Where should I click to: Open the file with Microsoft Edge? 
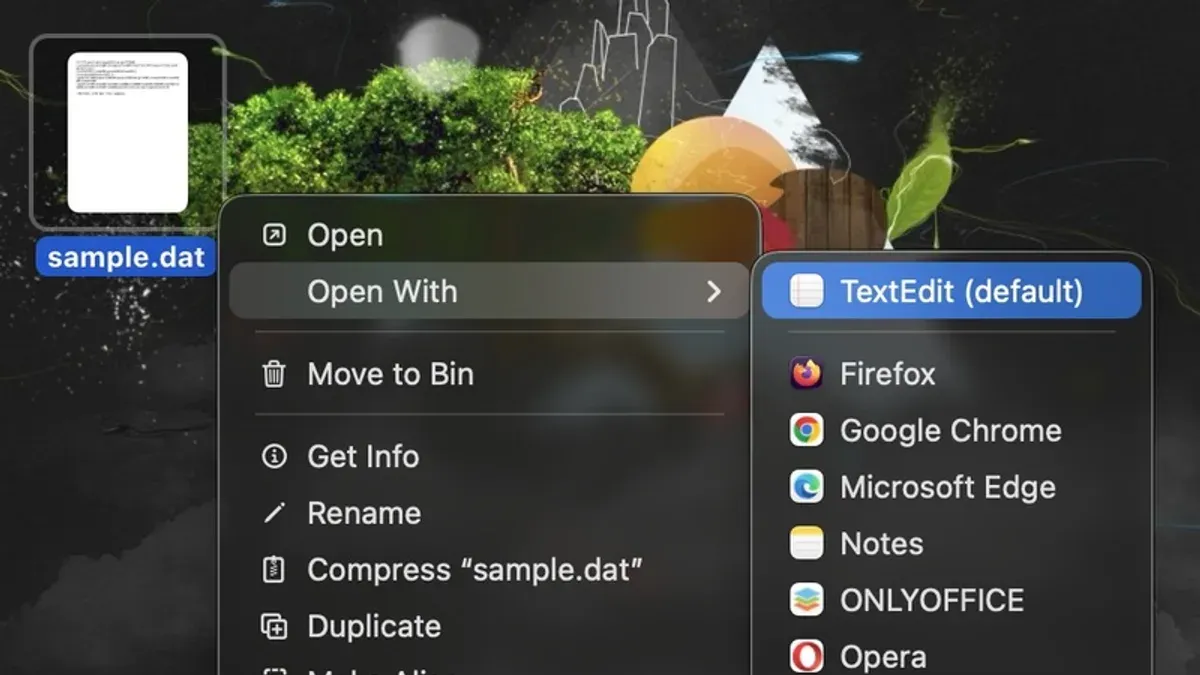[x=951, y=487]
